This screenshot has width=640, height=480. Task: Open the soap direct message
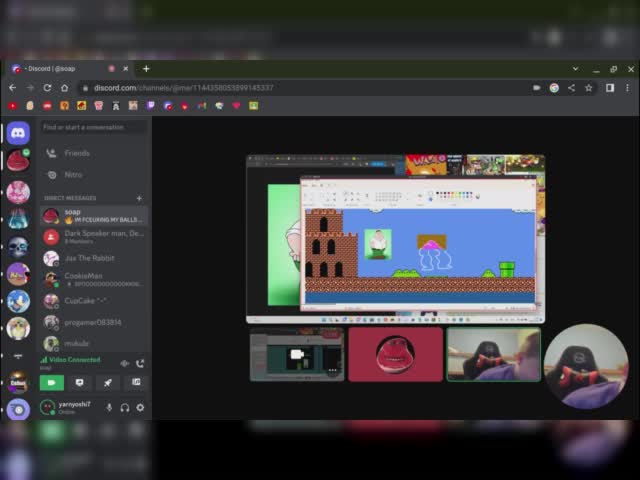point(93,216)
